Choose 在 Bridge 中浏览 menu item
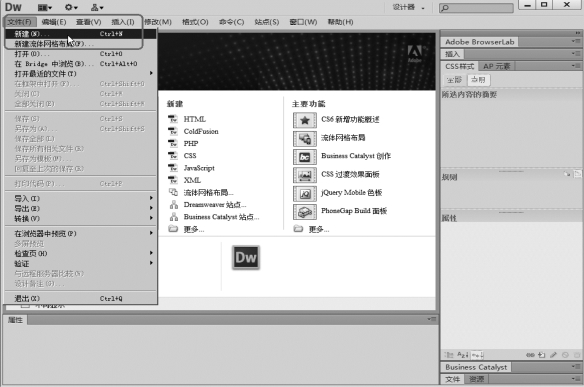584x387 pixels. (x=80, y=64)
